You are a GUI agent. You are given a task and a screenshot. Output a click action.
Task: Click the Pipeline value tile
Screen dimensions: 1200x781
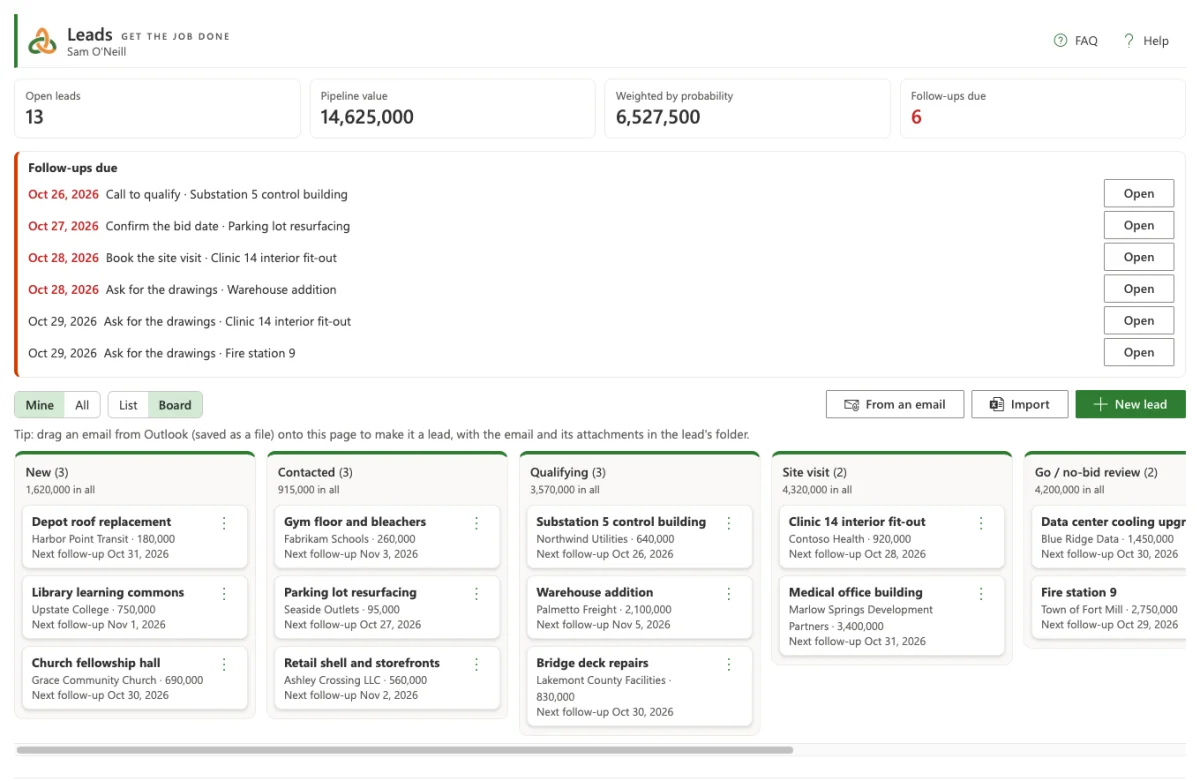452,108
